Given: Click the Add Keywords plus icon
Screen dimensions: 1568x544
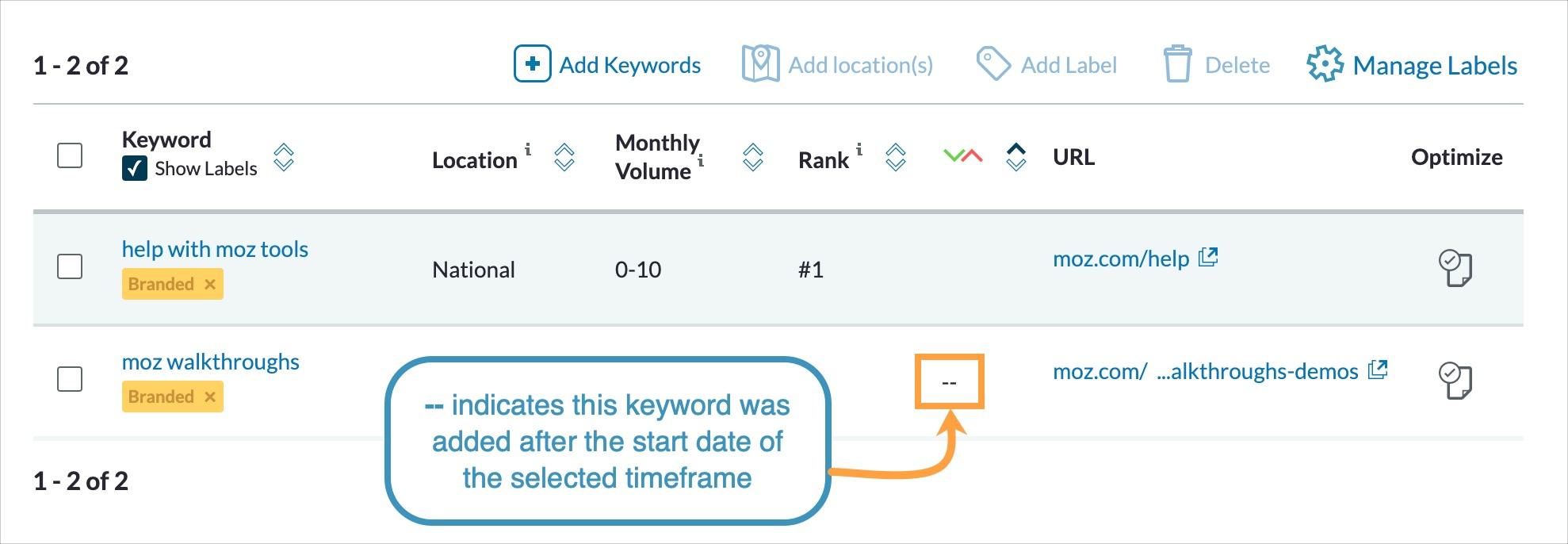Looking at the screenshot, I should [x=532, y=65].
